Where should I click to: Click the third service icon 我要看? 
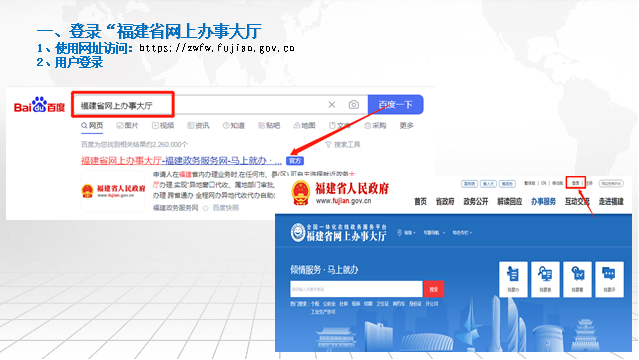point(577,280)
